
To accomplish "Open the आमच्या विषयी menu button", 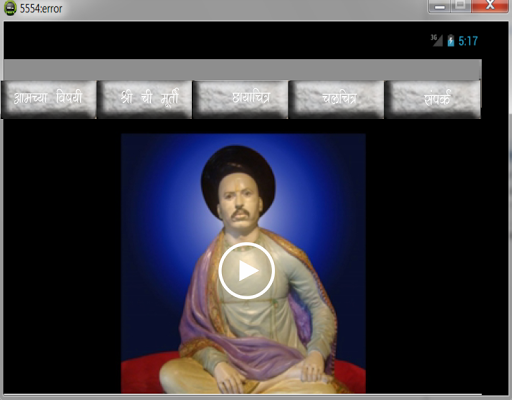I will 49,99.
